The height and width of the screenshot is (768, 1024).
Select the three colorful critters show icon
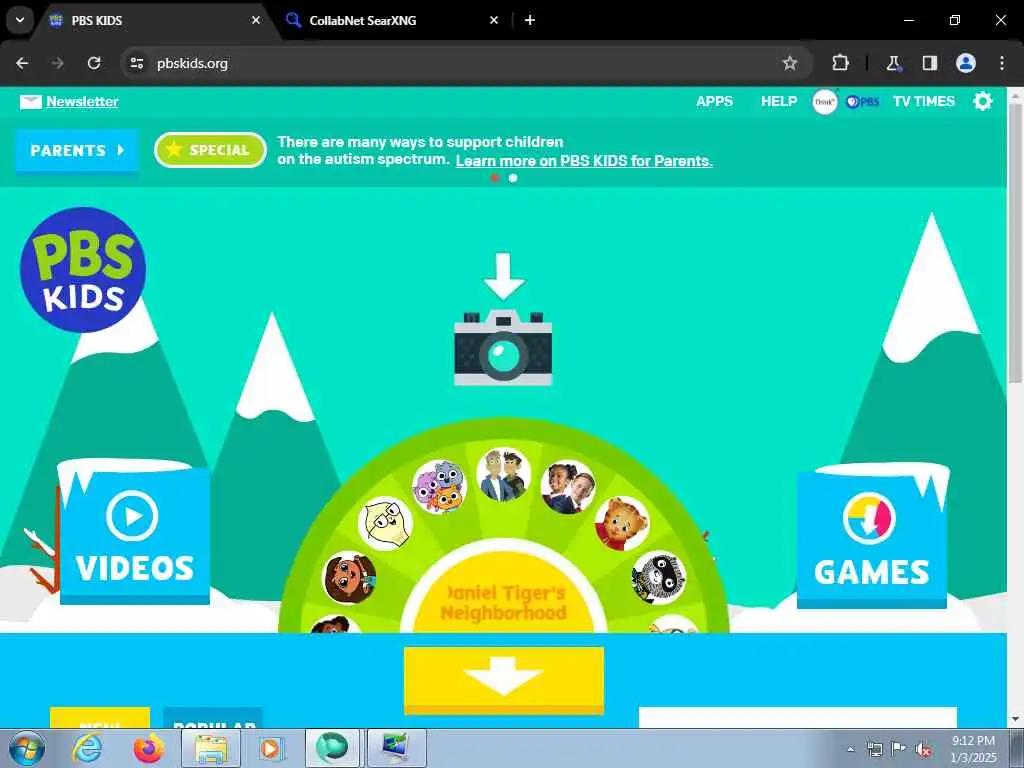point(440,487)
